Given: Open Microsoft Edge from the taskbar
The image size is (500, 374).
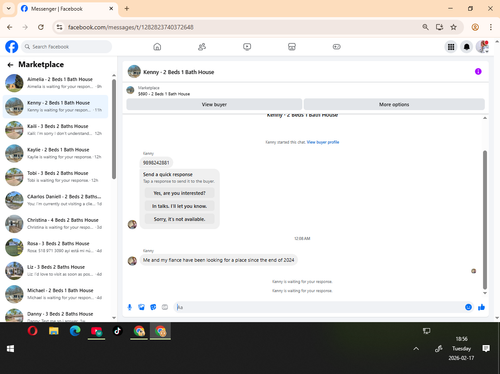Looking at the screenshot, I should coord(75,331).
